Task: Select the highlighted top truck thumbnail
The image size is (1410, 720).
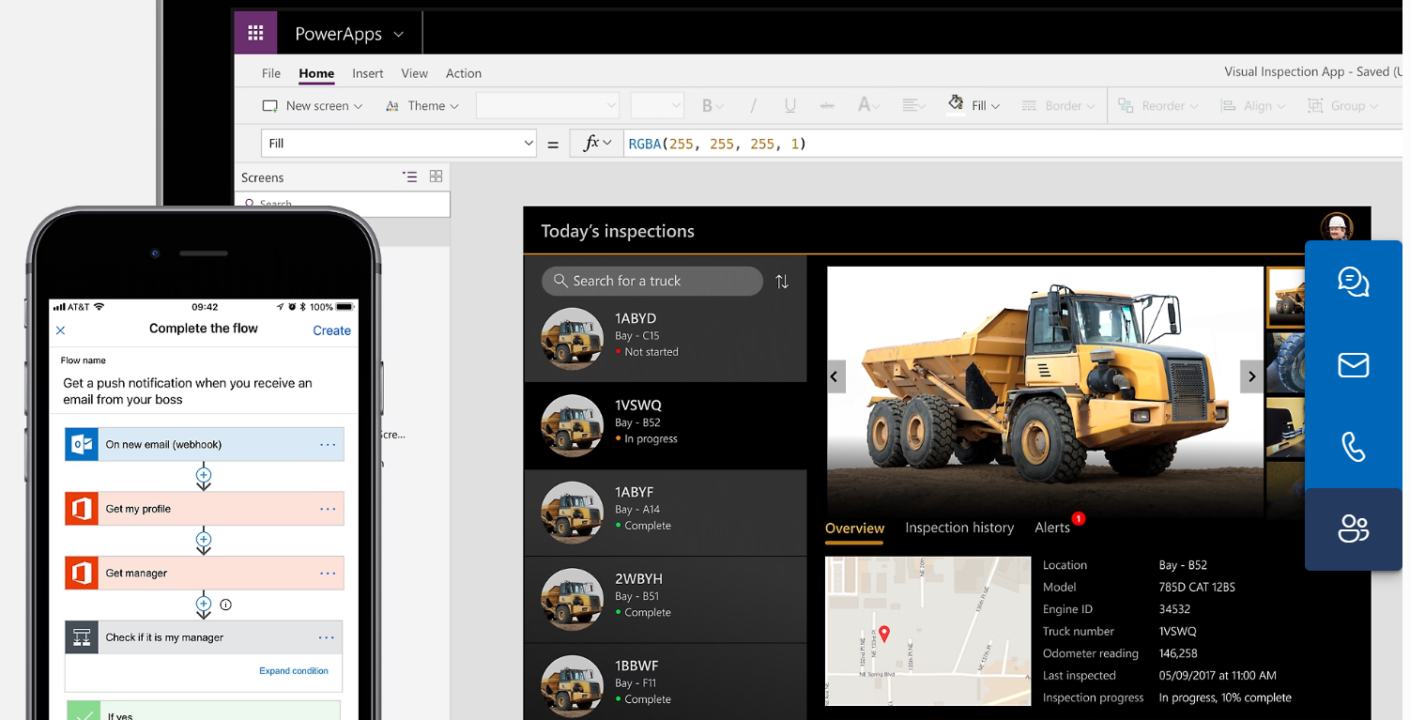Action: (x=1286, y=297)
